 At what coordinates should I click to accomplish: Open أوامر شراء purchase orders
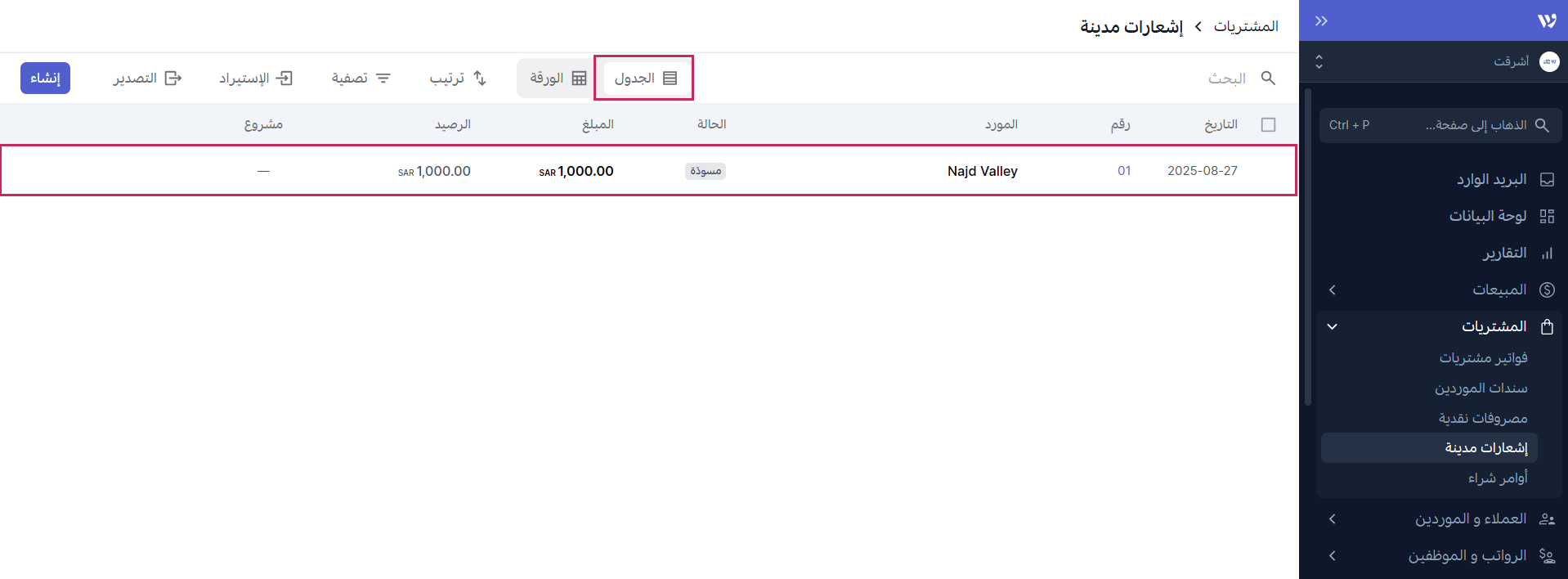point(1497,478)
